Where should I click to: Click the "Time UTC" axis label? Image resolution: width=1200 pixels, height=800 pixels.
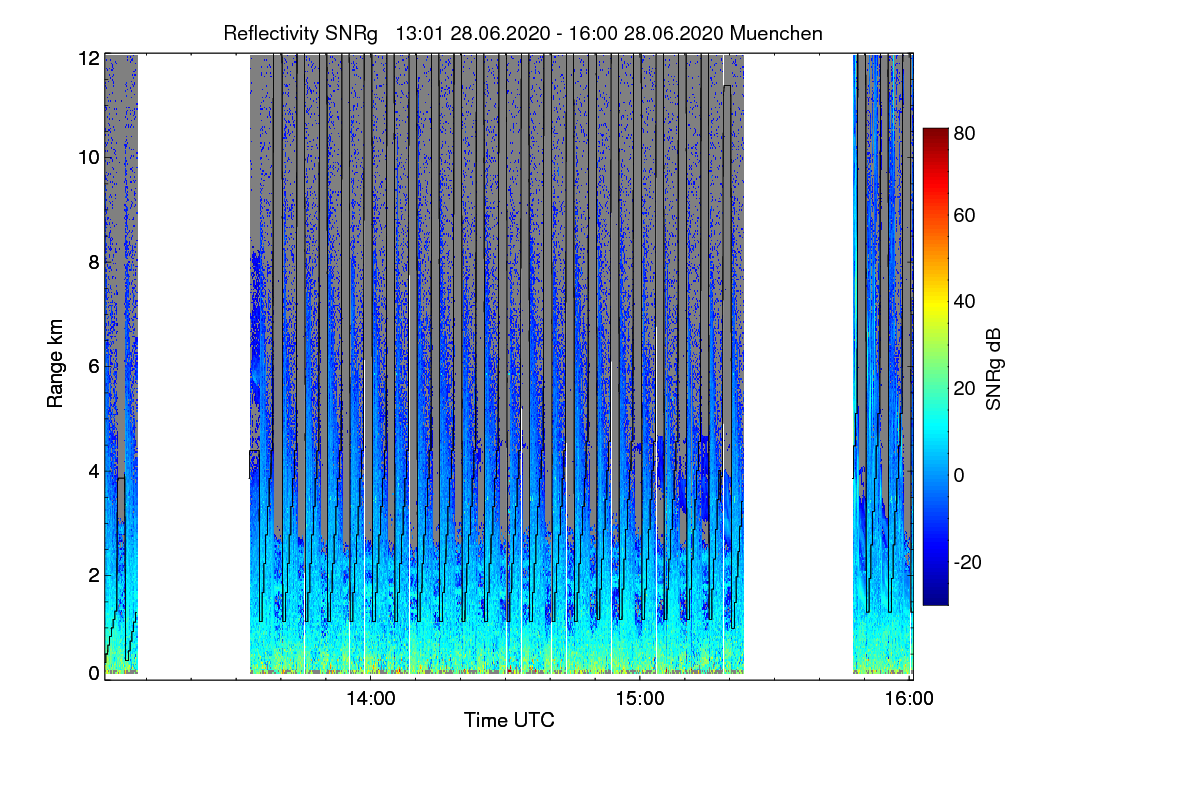509,720
